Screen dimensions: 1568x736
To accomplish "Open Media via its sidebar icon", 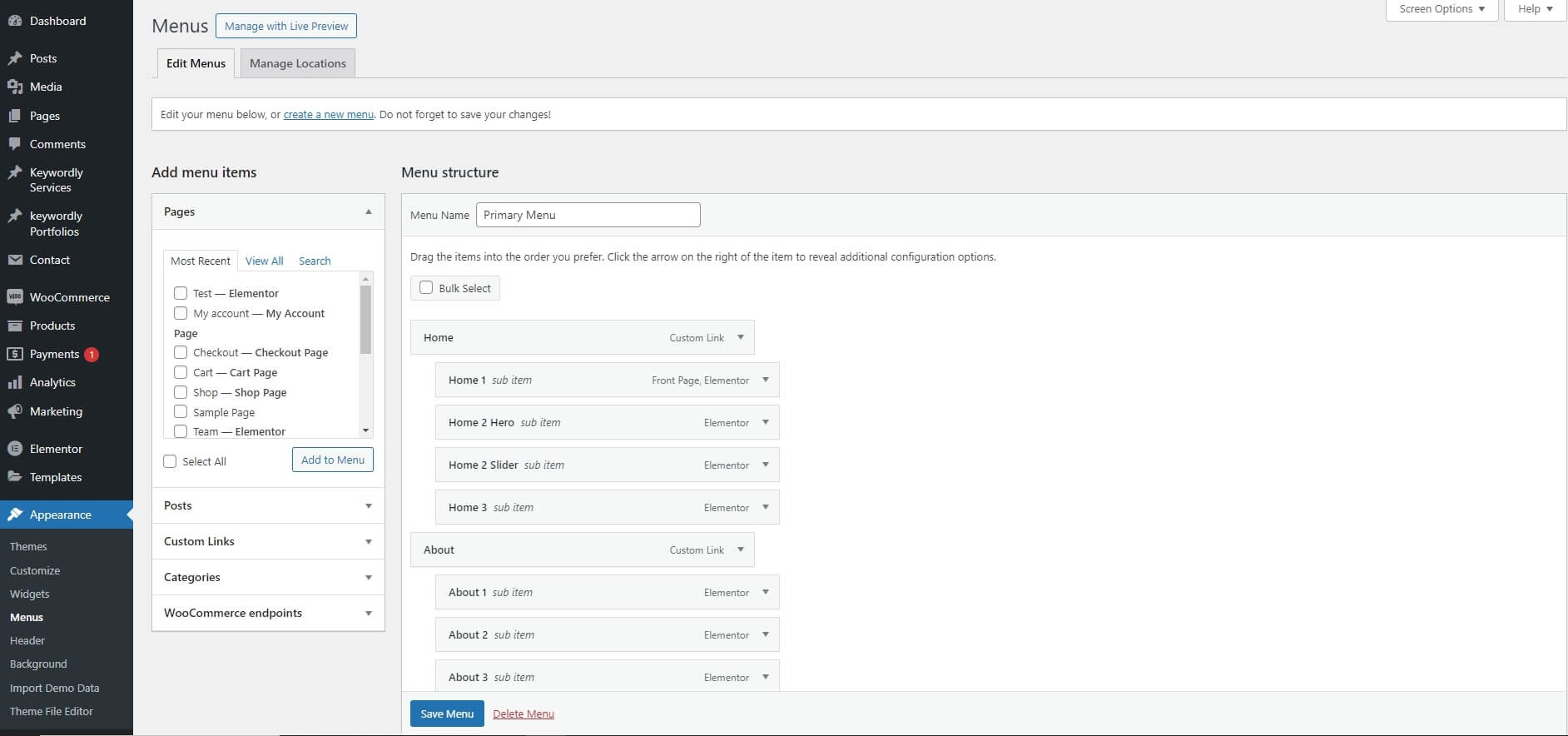I will pos(15,87).
